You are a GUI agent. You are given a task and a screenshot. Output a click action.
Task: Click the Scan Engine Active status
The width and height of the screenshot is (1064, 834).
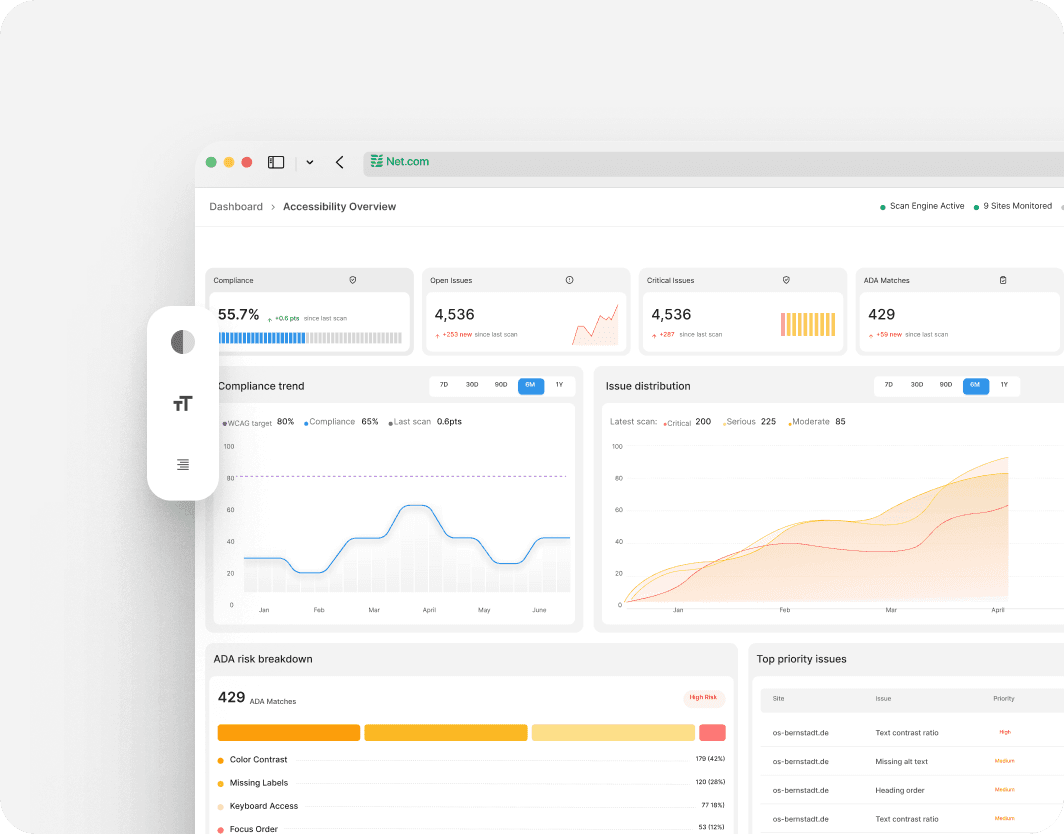pos(922,206)
